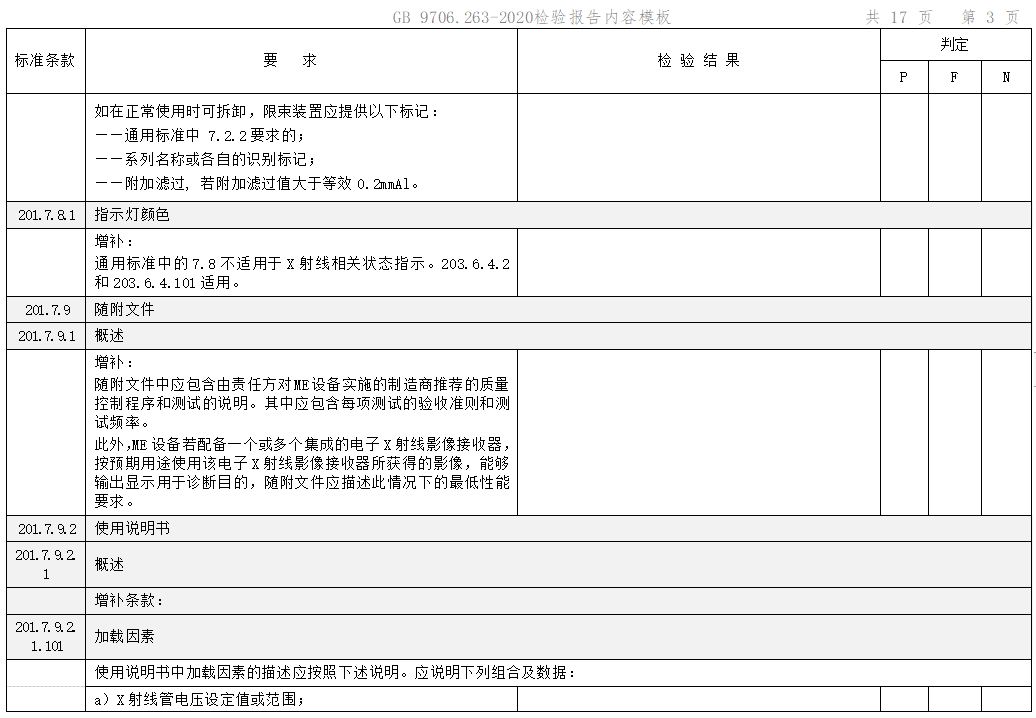Click the P column header
Viewport: 1036px width, 718px height.
click(904, 77)
